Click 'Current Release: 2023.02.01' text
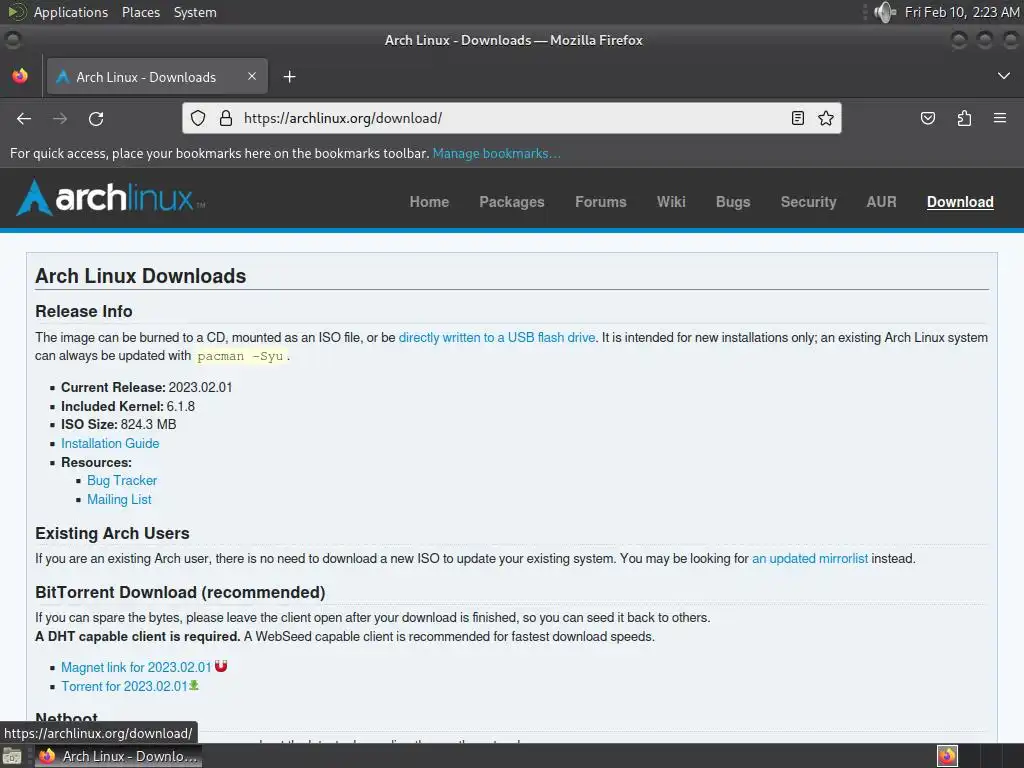The height and width of the screenshot is (768, 1024). 146,387
